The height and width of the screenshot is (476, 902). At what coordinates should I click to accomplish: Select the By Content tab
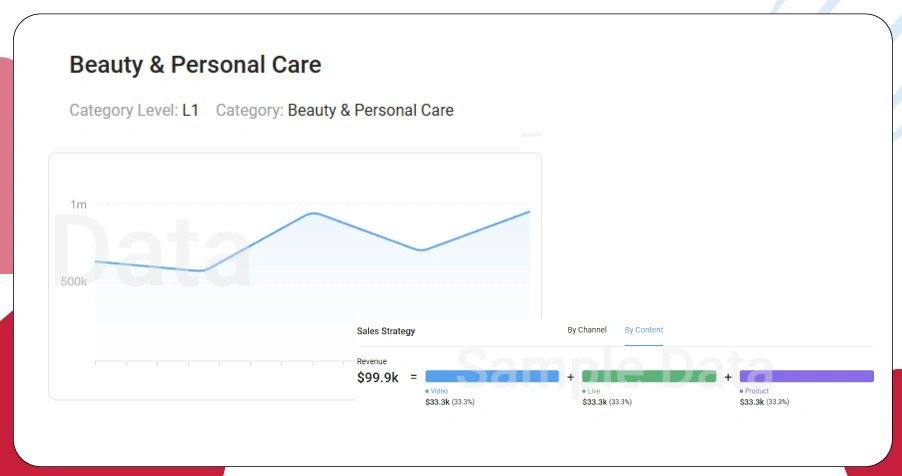643,330
